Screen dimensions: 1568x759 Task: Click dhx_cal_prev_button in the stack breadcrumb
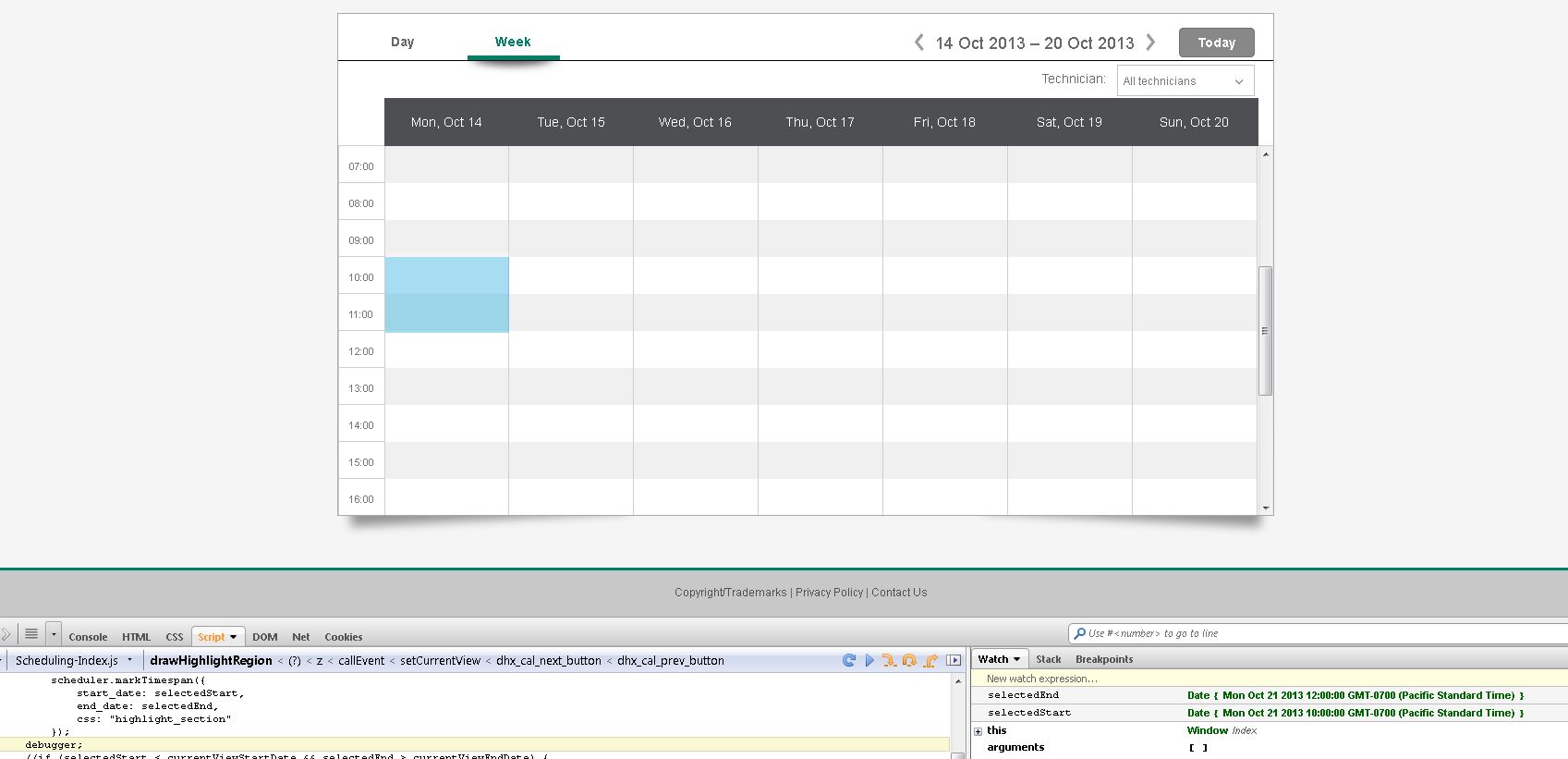click(x=671, y=660)
